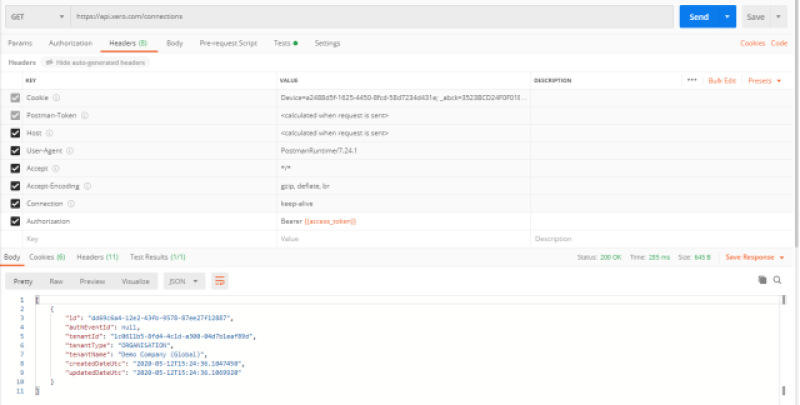Viewport: 800px width, 405px height.
Task: Open the Send button dropdown arrow
Action: 727,17
